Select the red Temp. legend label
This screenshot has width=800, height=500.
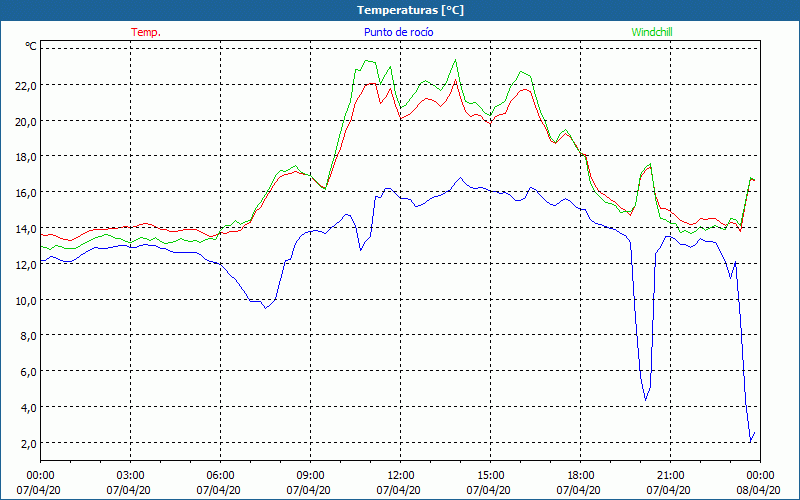tap(146, 32)
